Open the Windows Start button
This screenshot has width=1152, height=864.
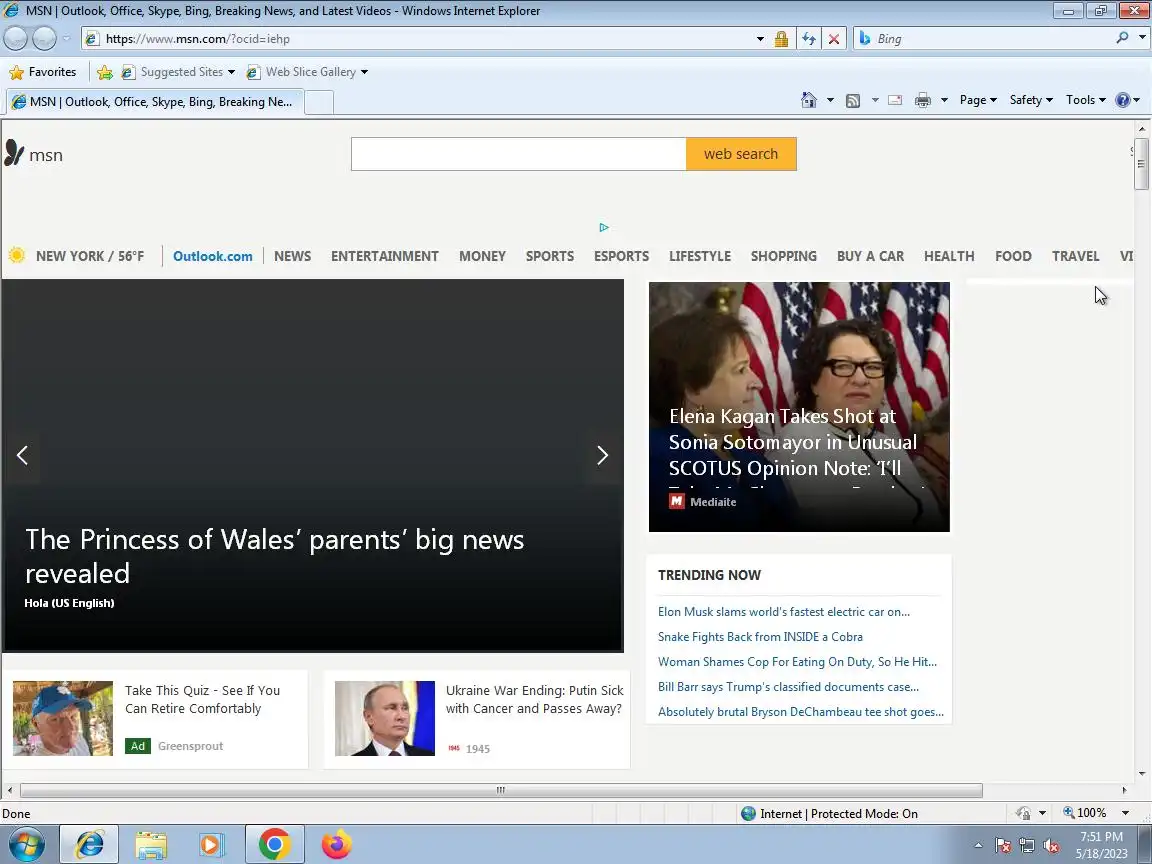[x=26, y=845]
